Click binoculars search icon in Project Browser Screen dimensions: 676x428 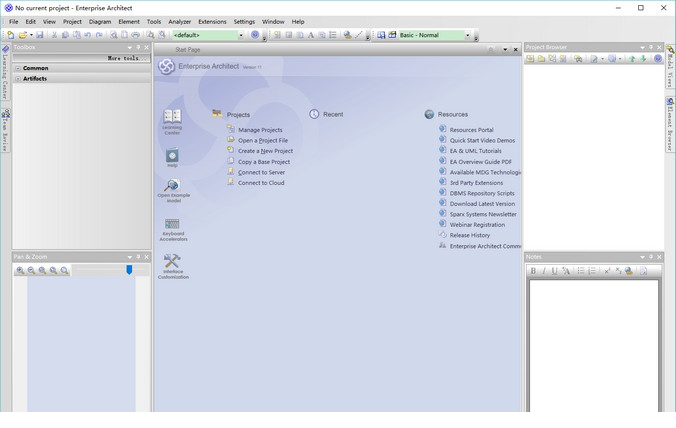point(578,59)
